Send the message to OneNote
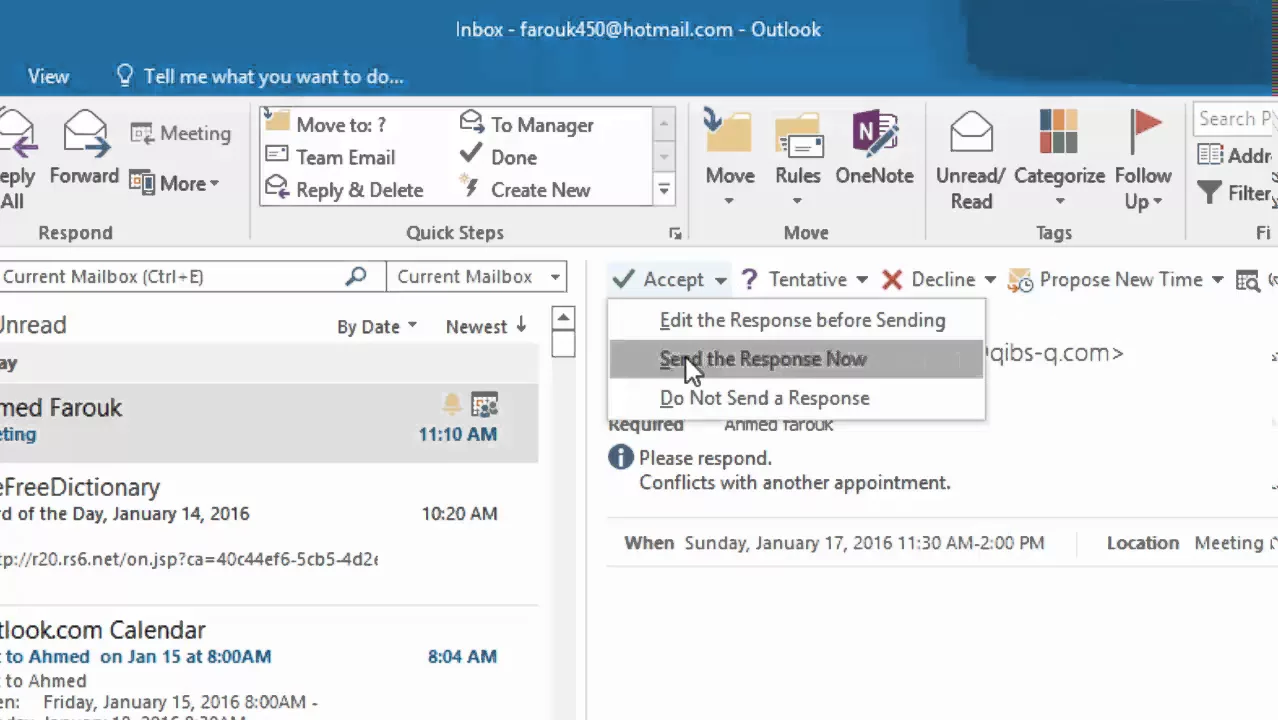1278x720 pixels. 875,148
